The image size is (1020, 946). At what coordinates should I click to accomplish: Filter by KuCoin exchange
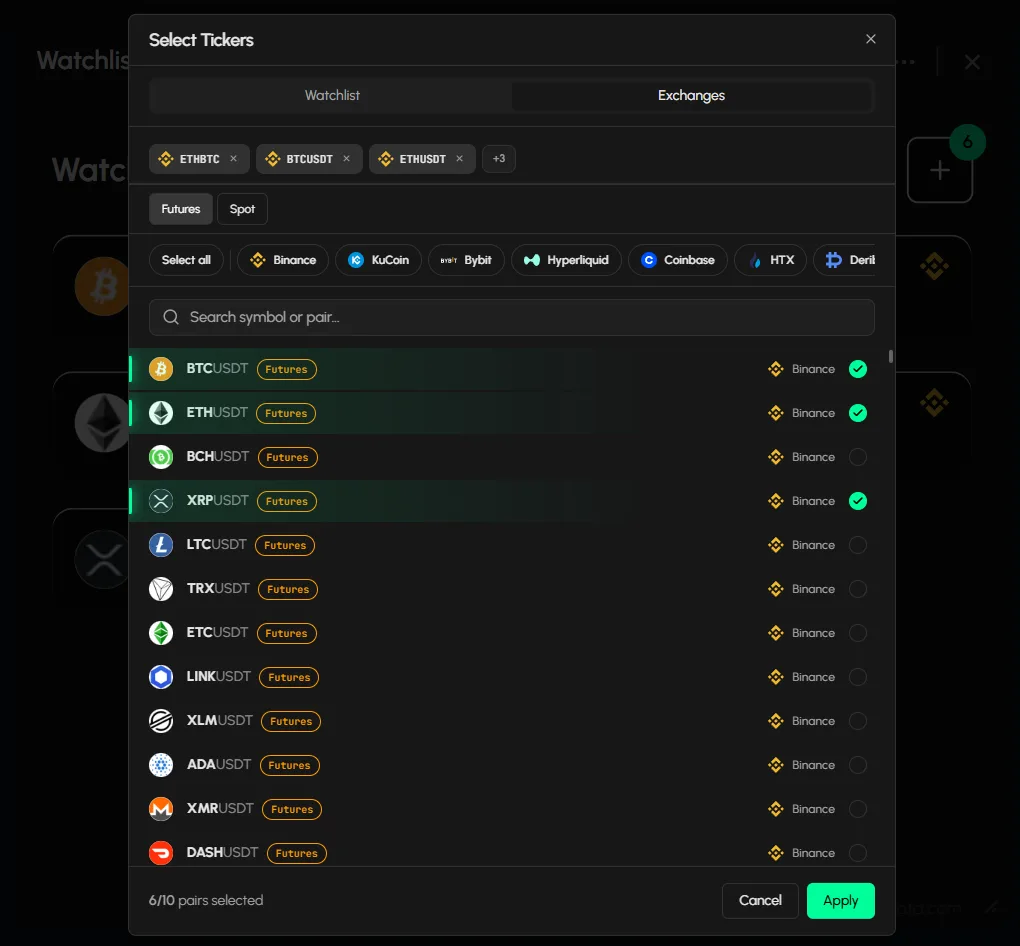(379, 260)
